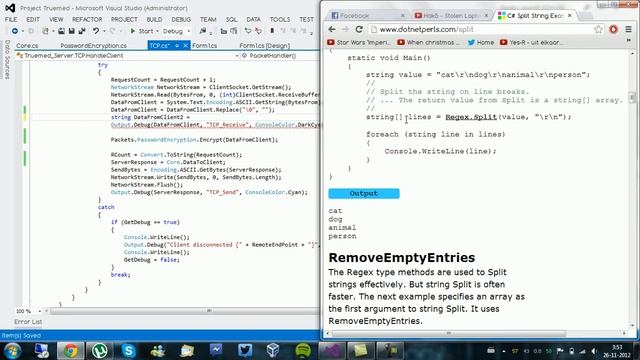This screenshot has height=360, width=640.
Task: Close the C# Split String browser tab
Action: point(570,16)
